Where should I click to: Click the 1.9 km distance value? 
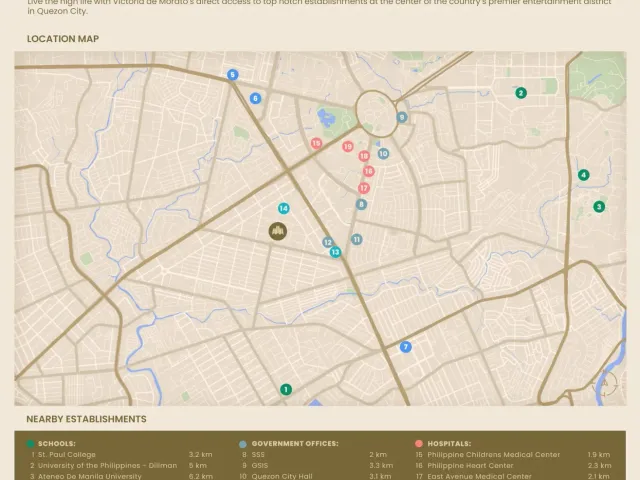click(599, 455)
